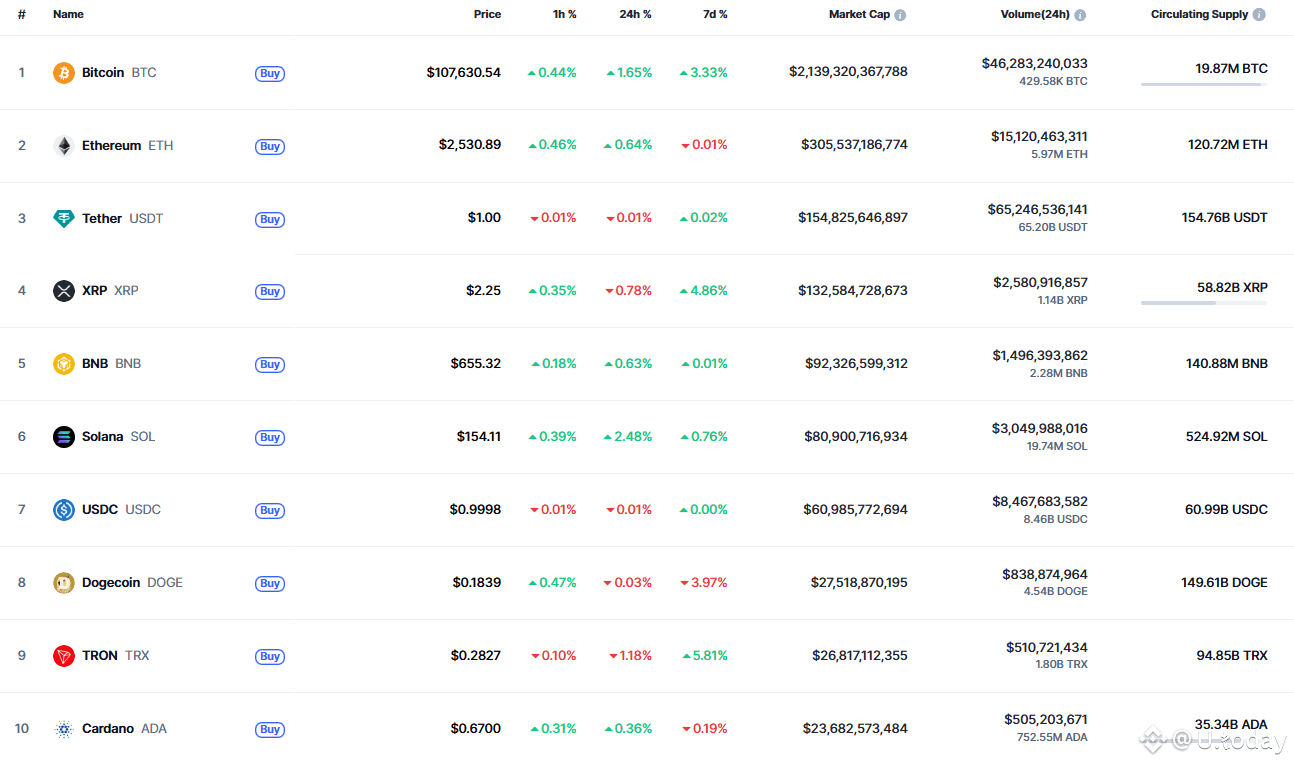Open the Market Cap info icon
Screen dimensions: 1294x765
click(900, 15)
